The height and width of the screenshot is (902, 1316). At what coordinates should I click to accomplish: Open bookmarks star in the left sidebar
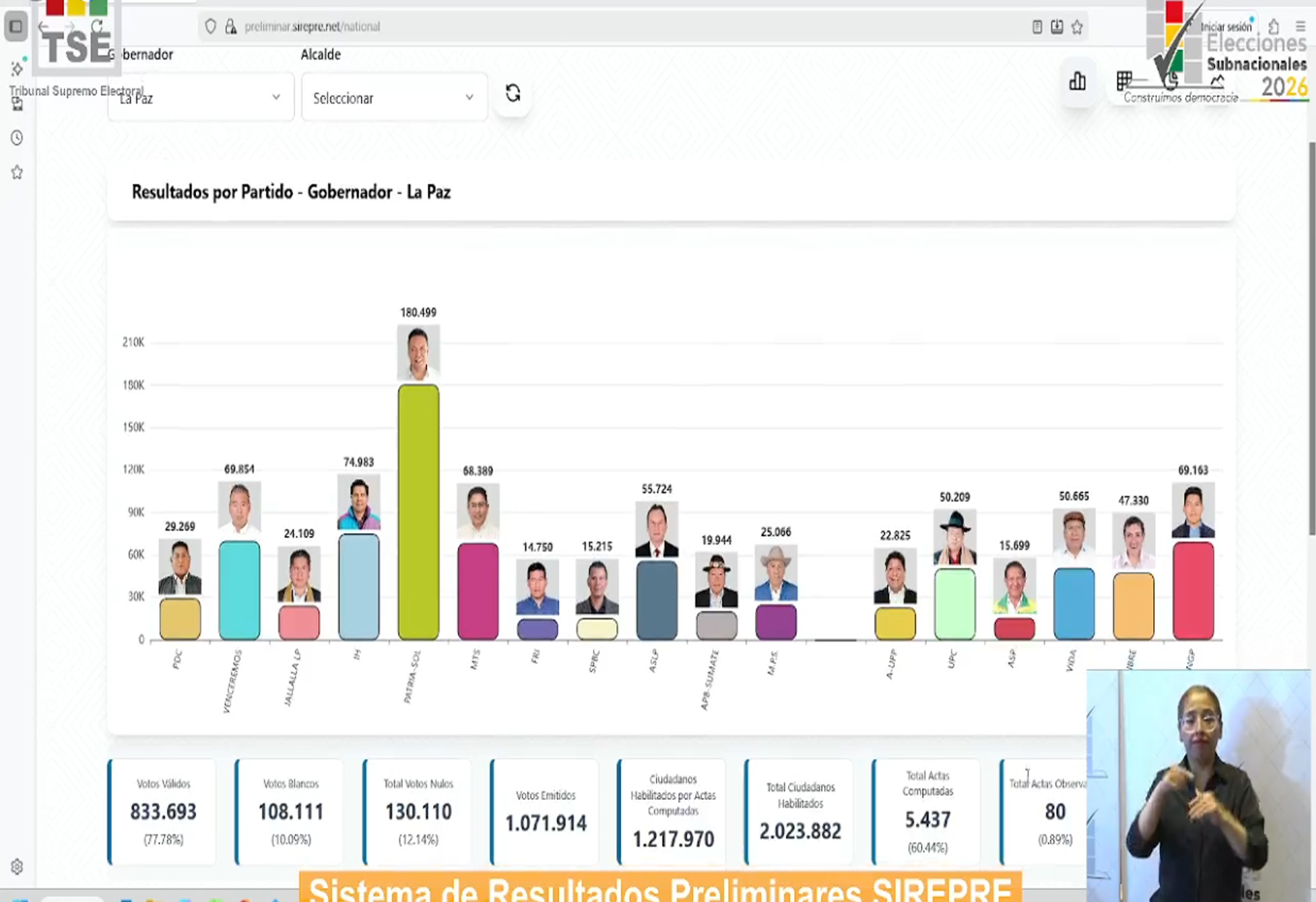click(x=17, y=172)
